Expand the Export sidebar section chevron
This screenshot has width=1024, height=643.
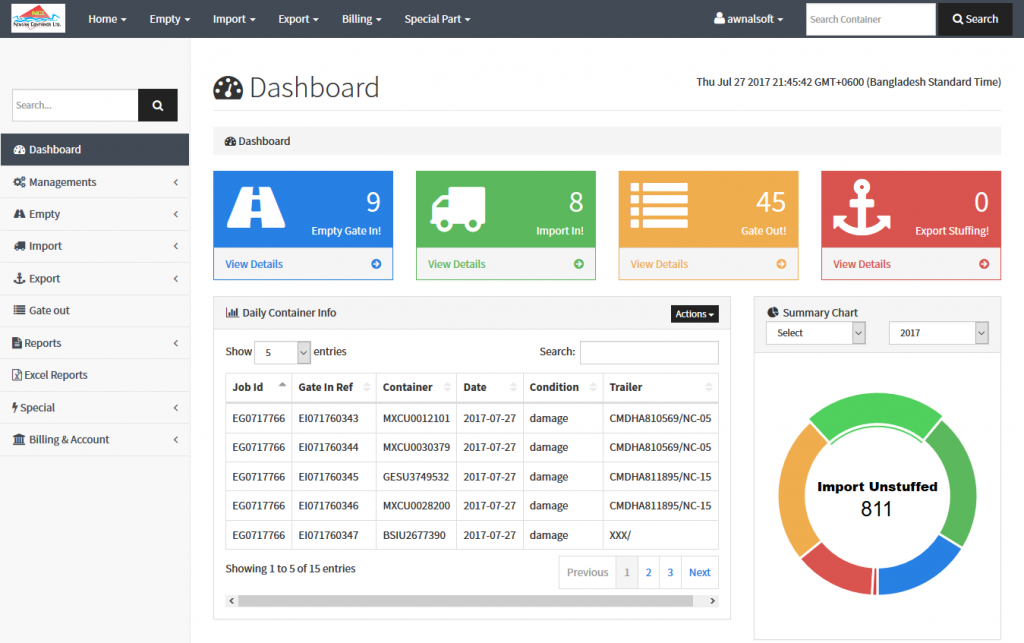[x=176, y=279]
